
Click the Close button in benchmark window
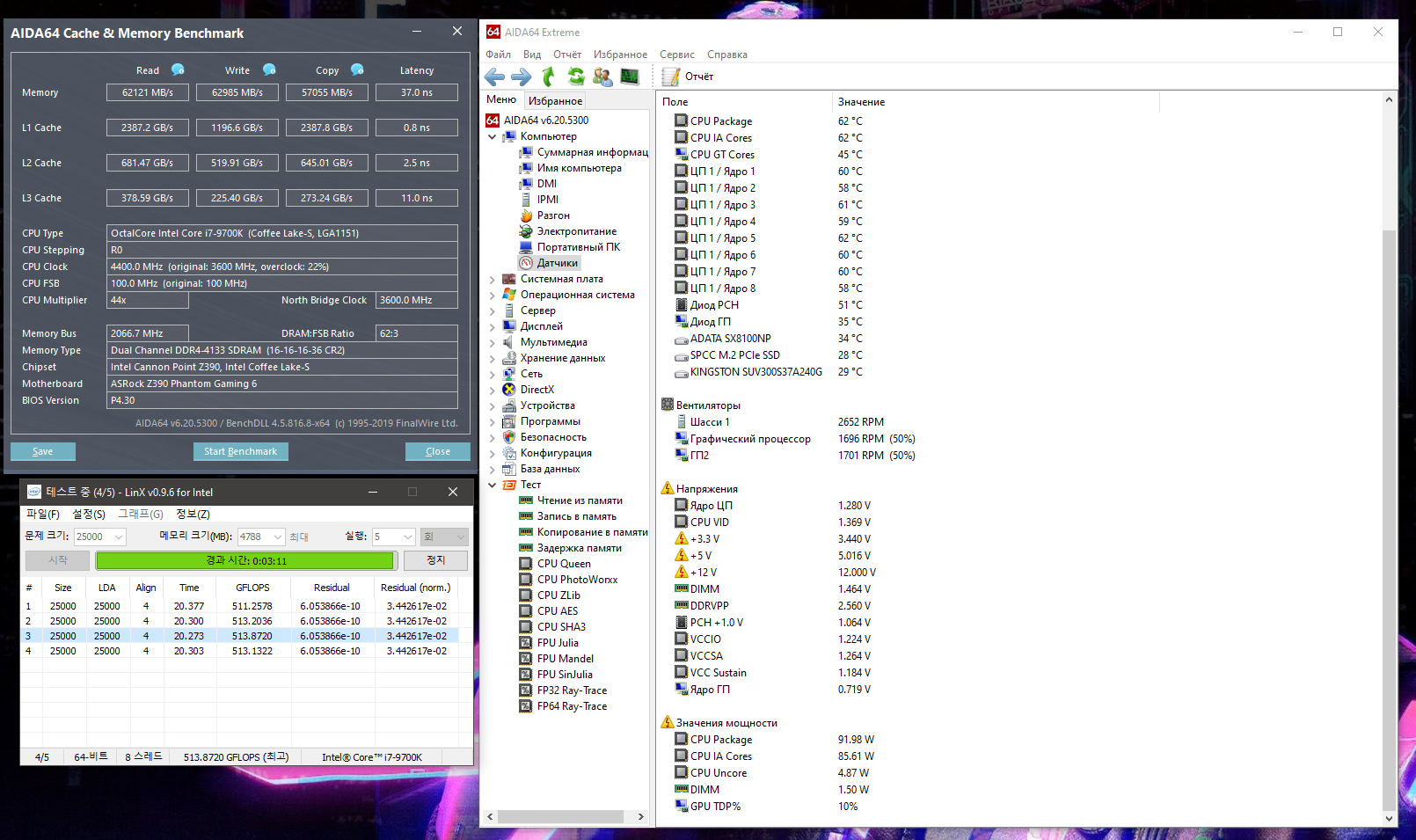[438, 451]
